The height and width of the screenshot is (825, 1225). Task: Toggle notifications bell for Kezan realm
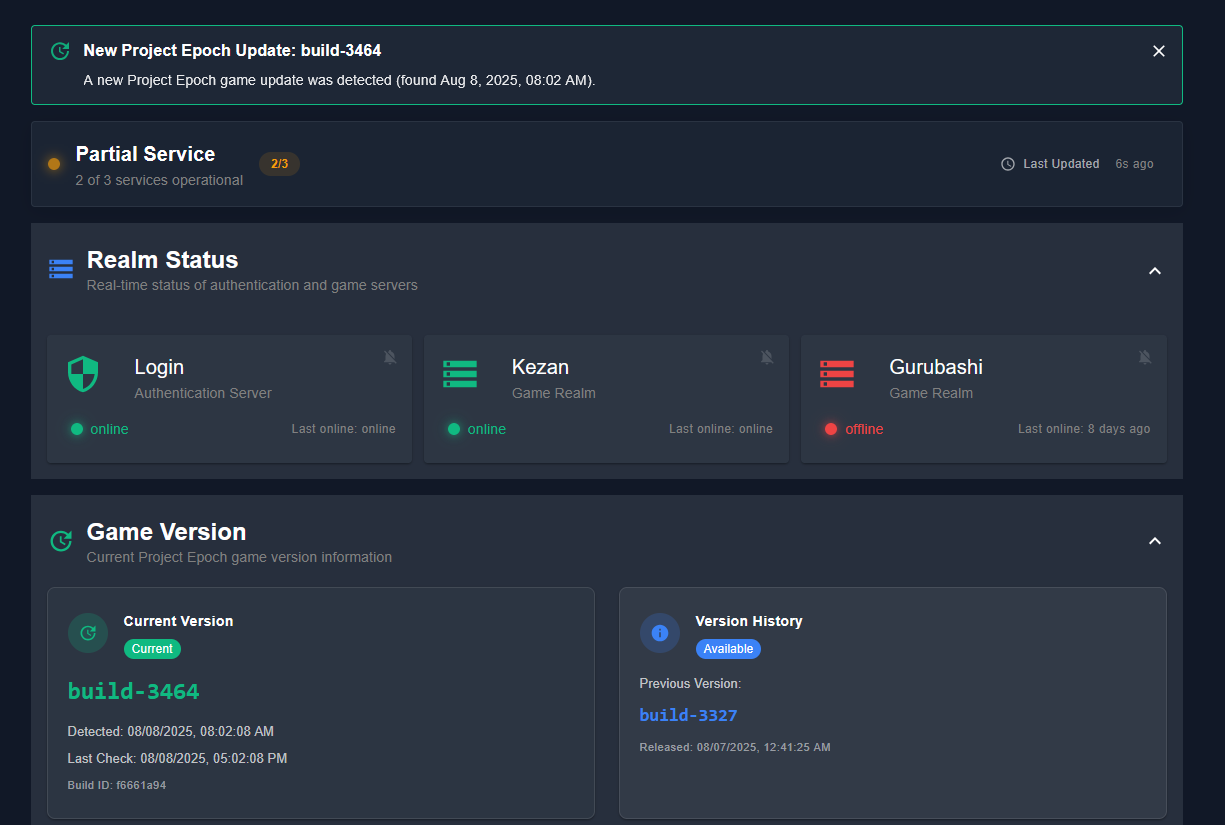[767, 357]
